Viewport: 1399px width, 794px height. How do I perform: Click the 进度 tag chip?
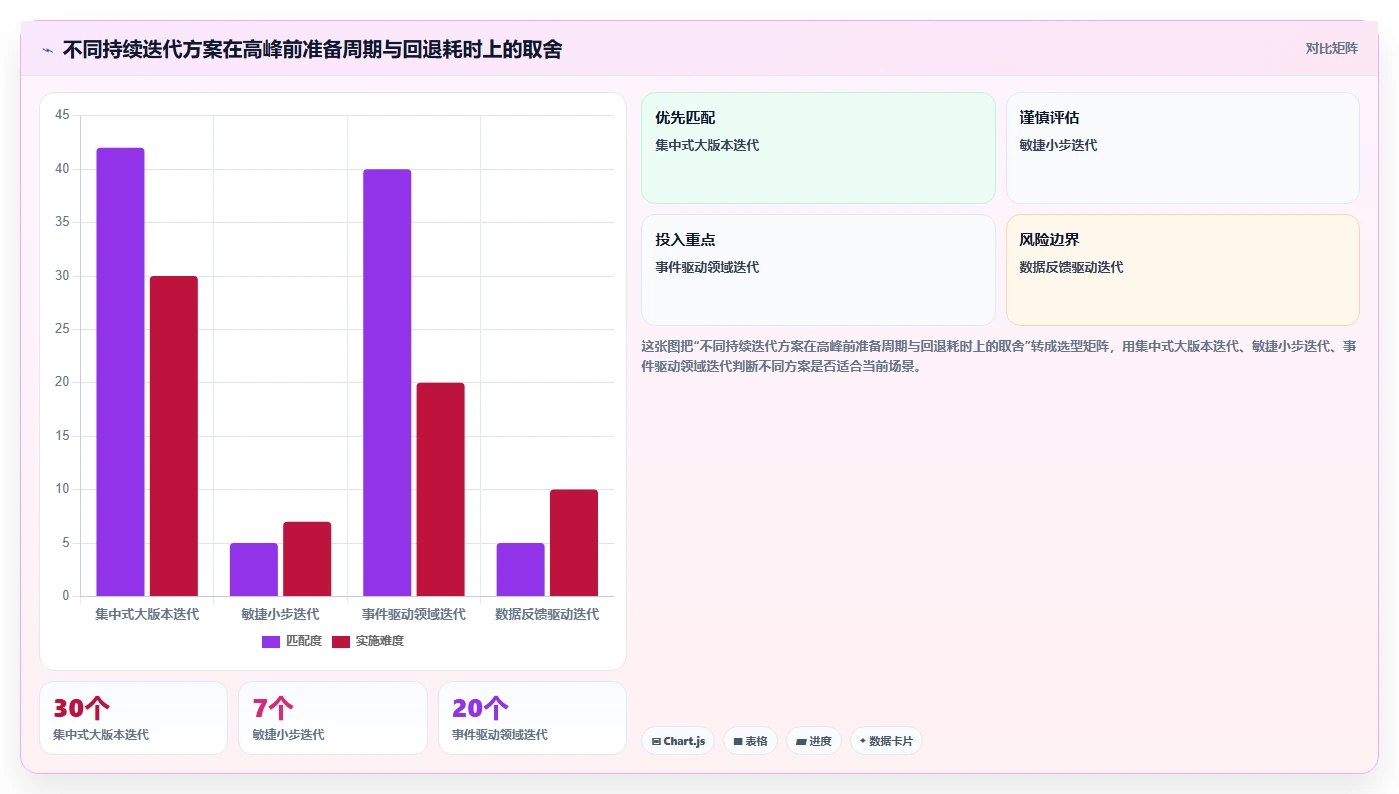pos(814,741)
